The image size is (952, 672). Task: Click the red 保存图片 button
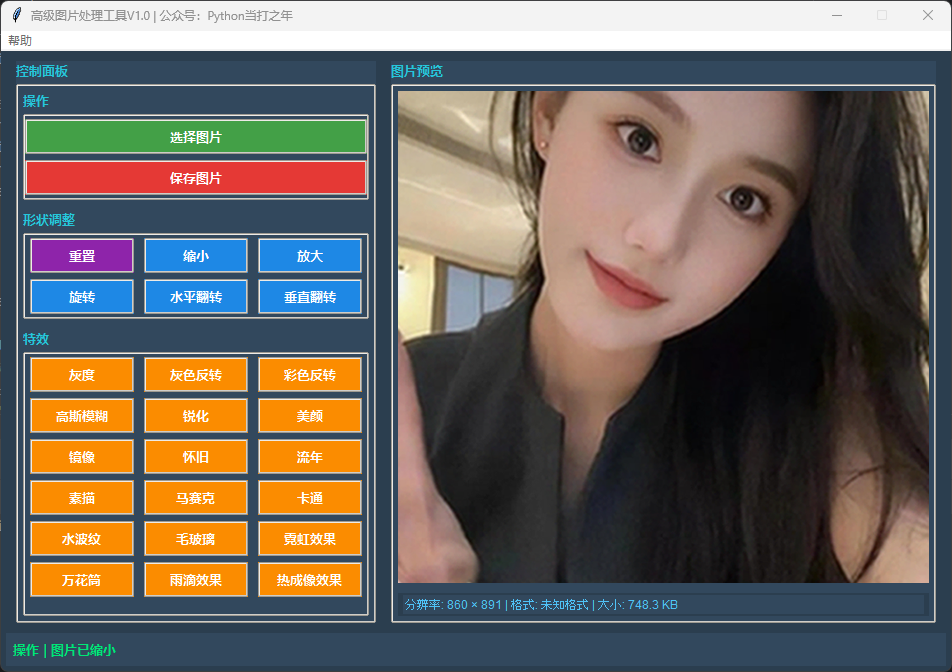point(196,178)
